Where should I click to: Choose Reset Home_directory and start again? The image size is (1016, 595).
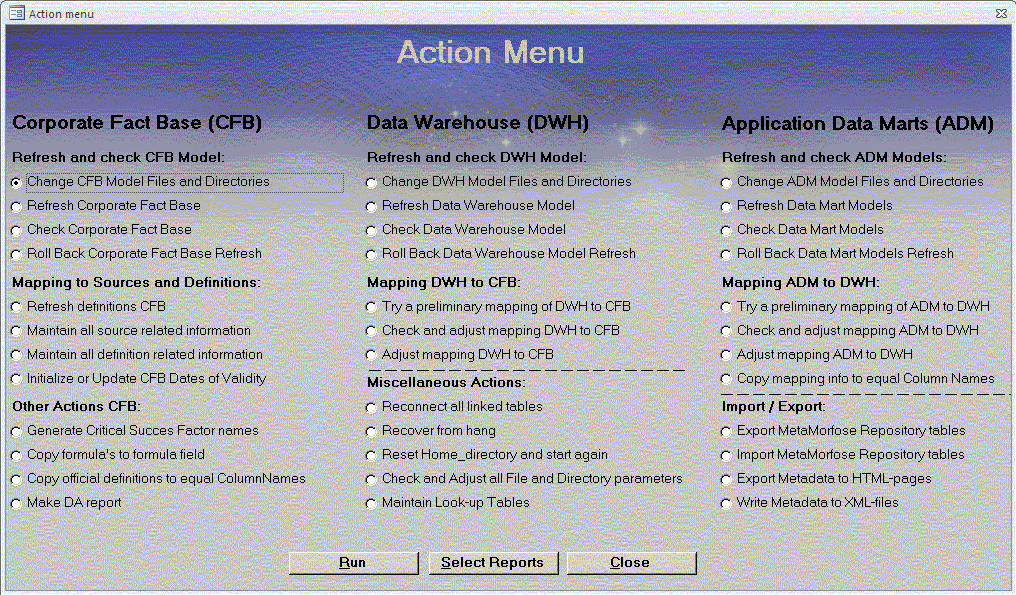(371, 456)
